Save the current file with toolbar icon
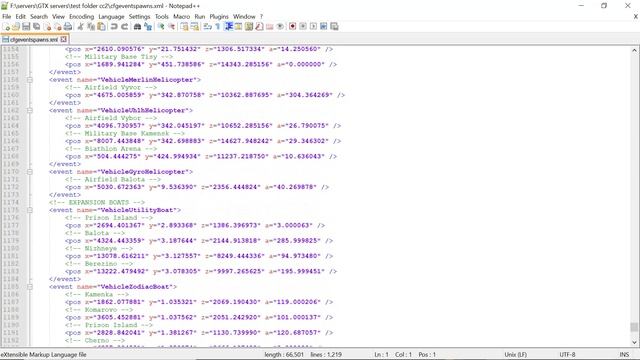640x360 pixels. pos(26,27)
